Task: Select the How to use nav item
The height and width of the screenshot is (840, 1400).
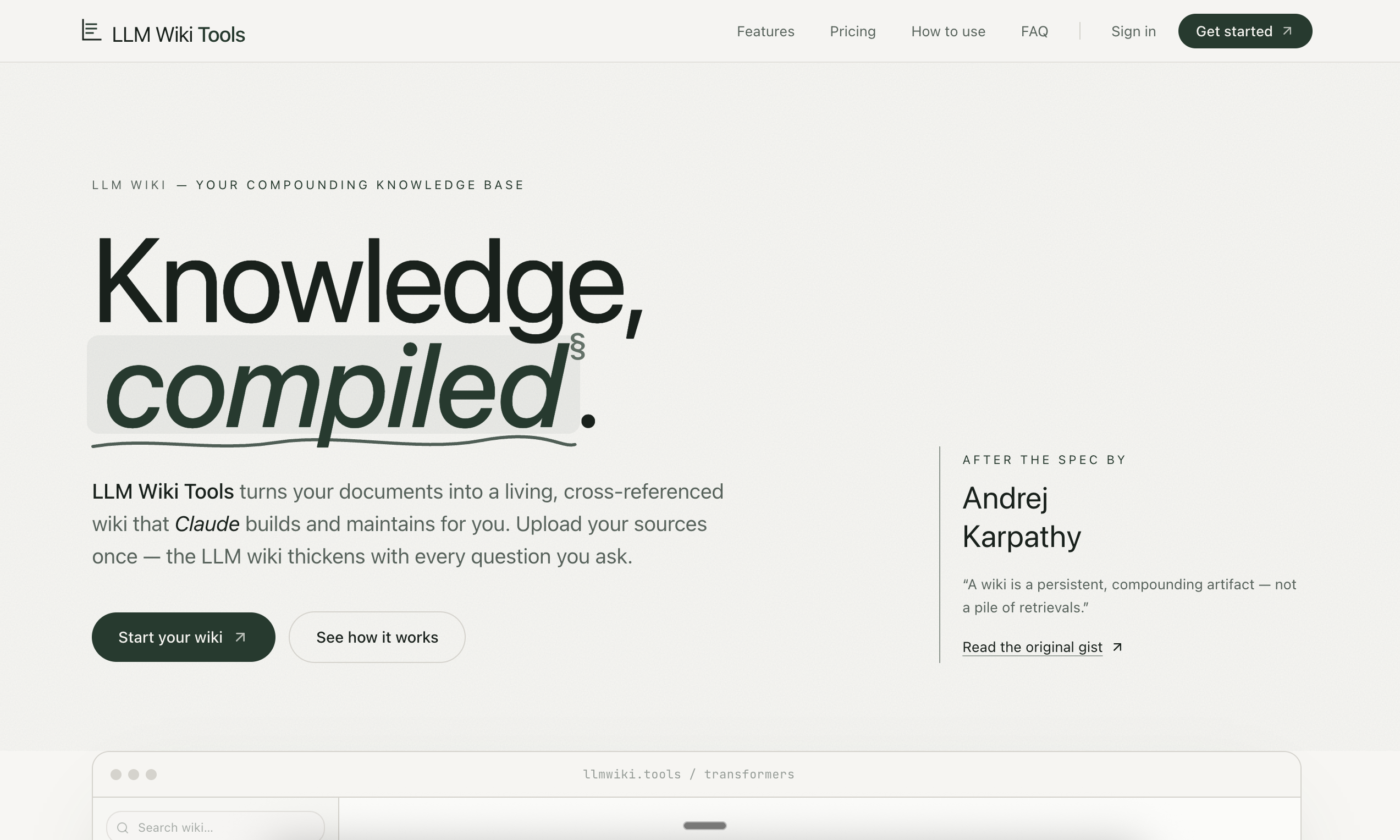Action: pyautogui.click(x=948, y=31)
